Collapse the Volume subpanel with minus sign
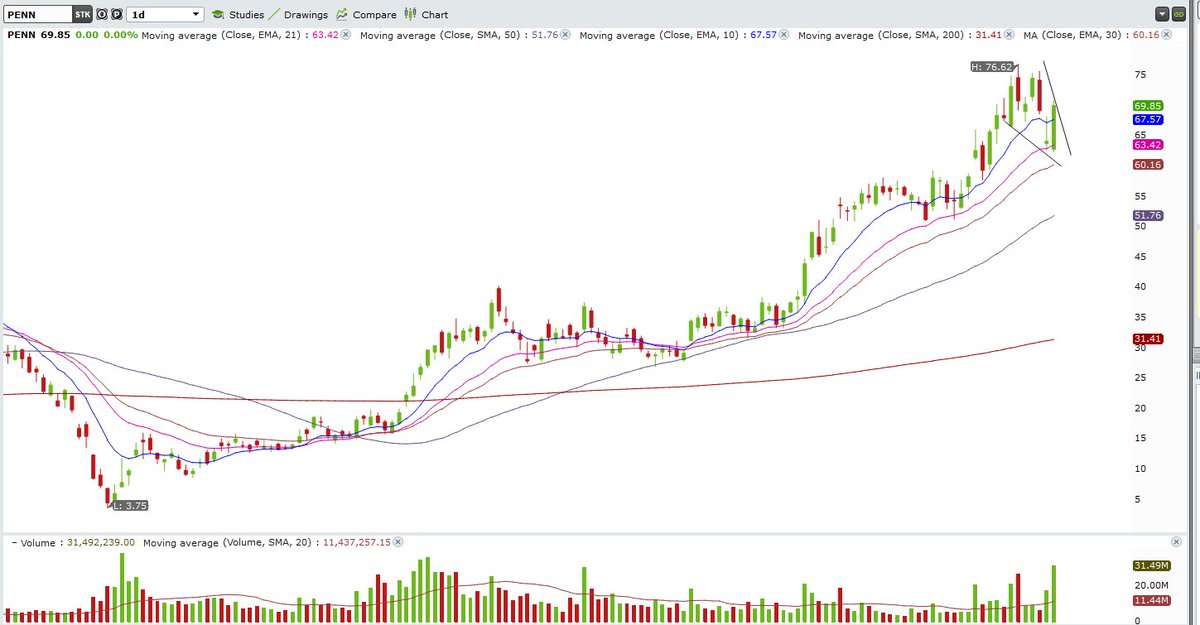The width and height of the screenshot is (1200, 625). 15,542
